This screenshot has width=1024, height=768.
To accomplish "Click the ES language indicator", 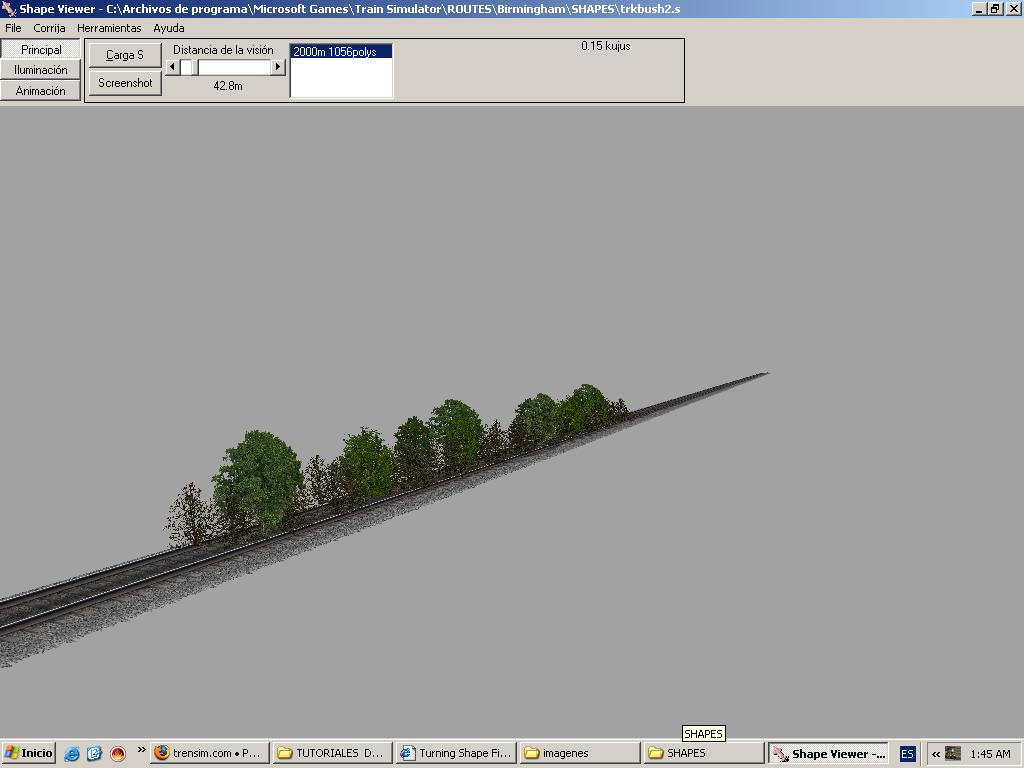I will pos(907,754).
